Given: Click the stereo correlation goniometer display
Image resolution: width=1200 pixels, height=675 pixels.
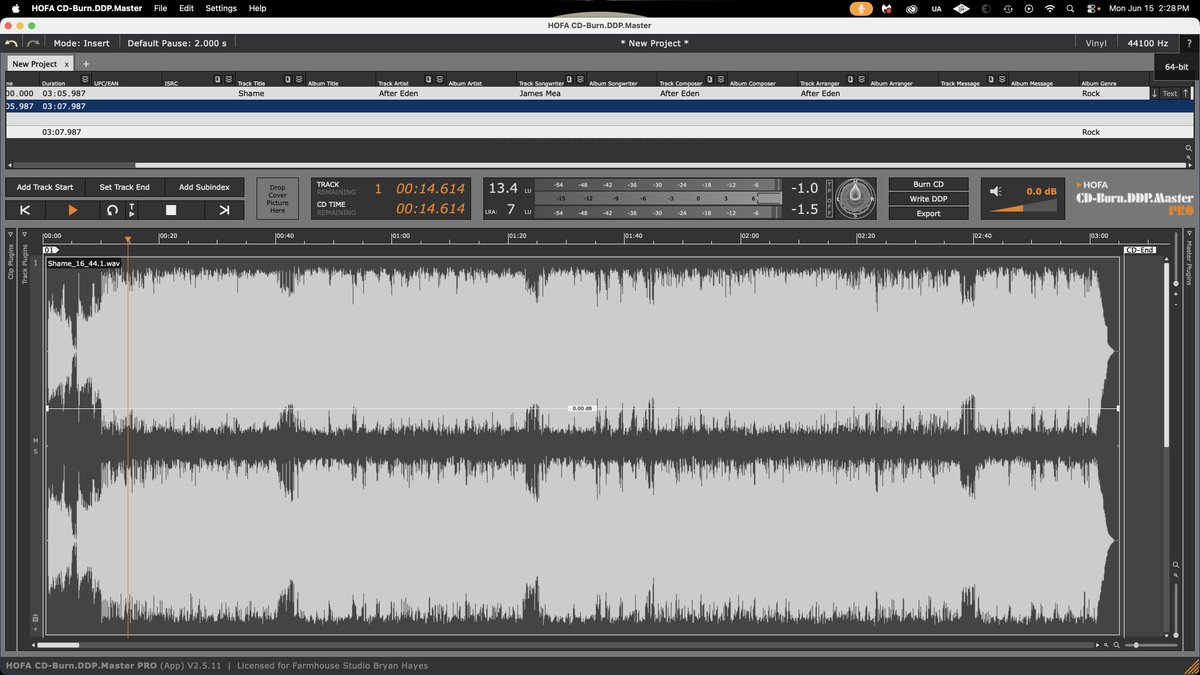Looking at the screenshot, I should pyautogui.click(x=855, y=198).
